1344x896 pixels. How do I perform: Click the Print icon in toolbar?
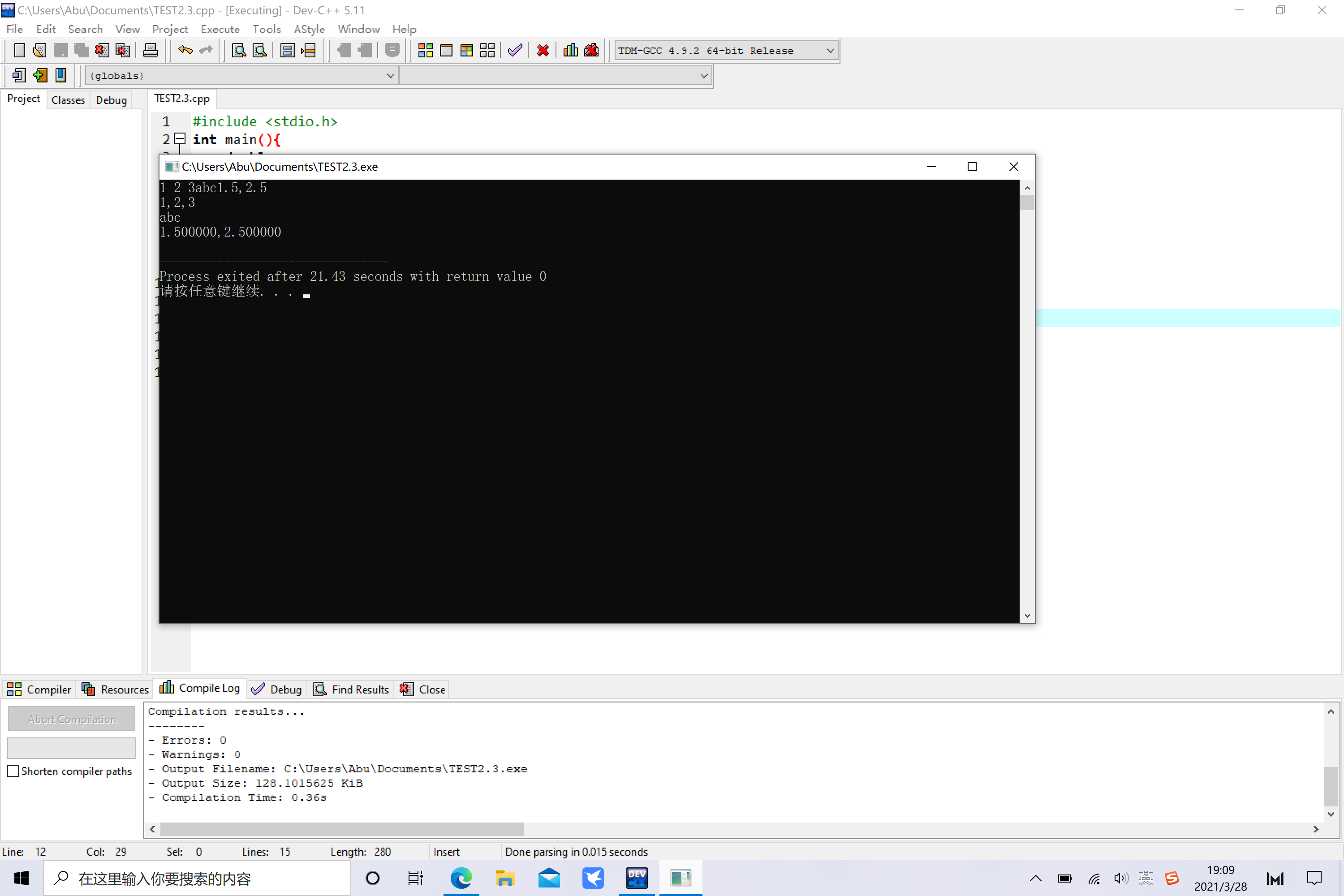point(150,50)
